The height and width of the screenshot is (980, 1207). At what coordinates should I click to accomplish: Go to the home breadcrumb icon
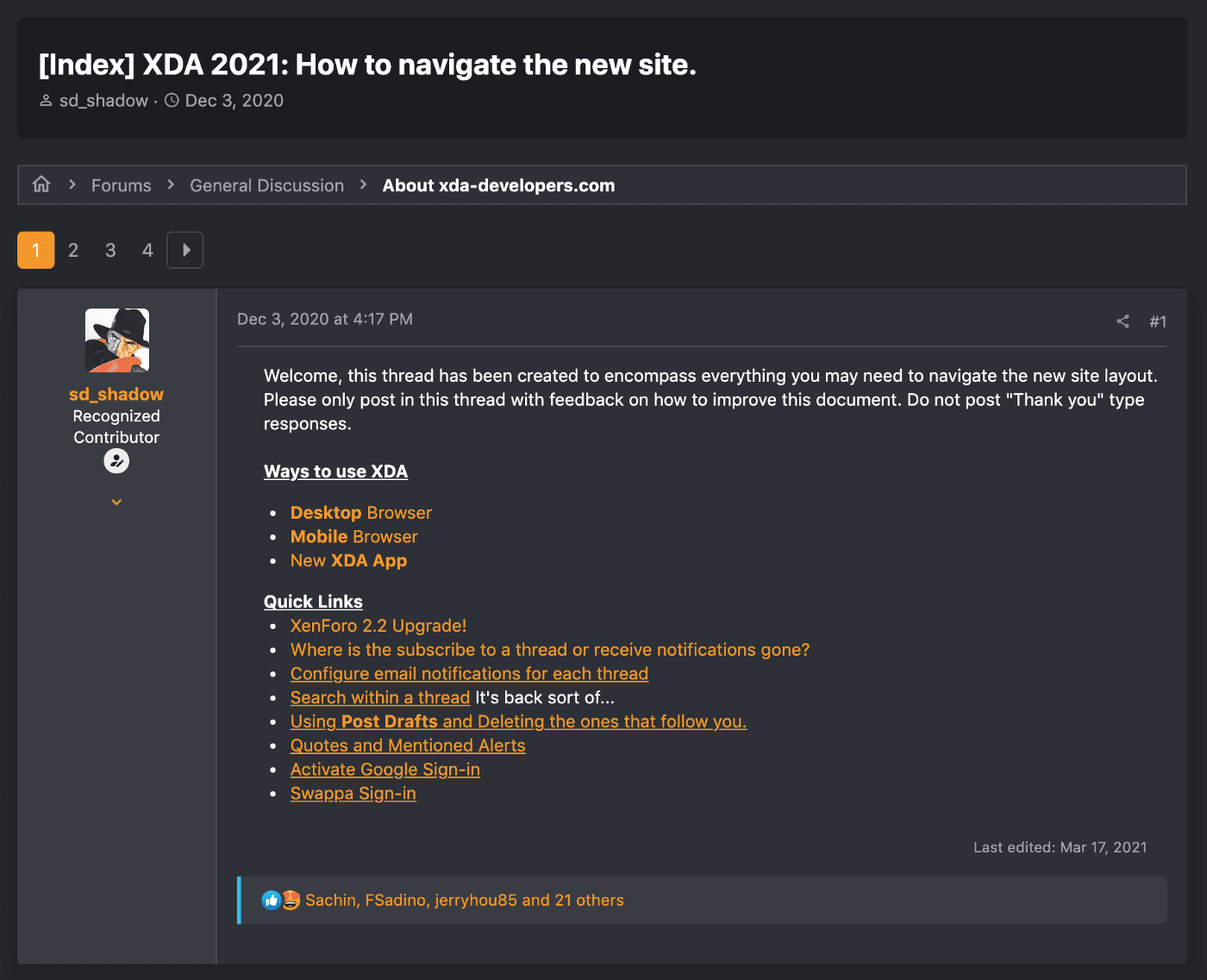coord(41,184)
